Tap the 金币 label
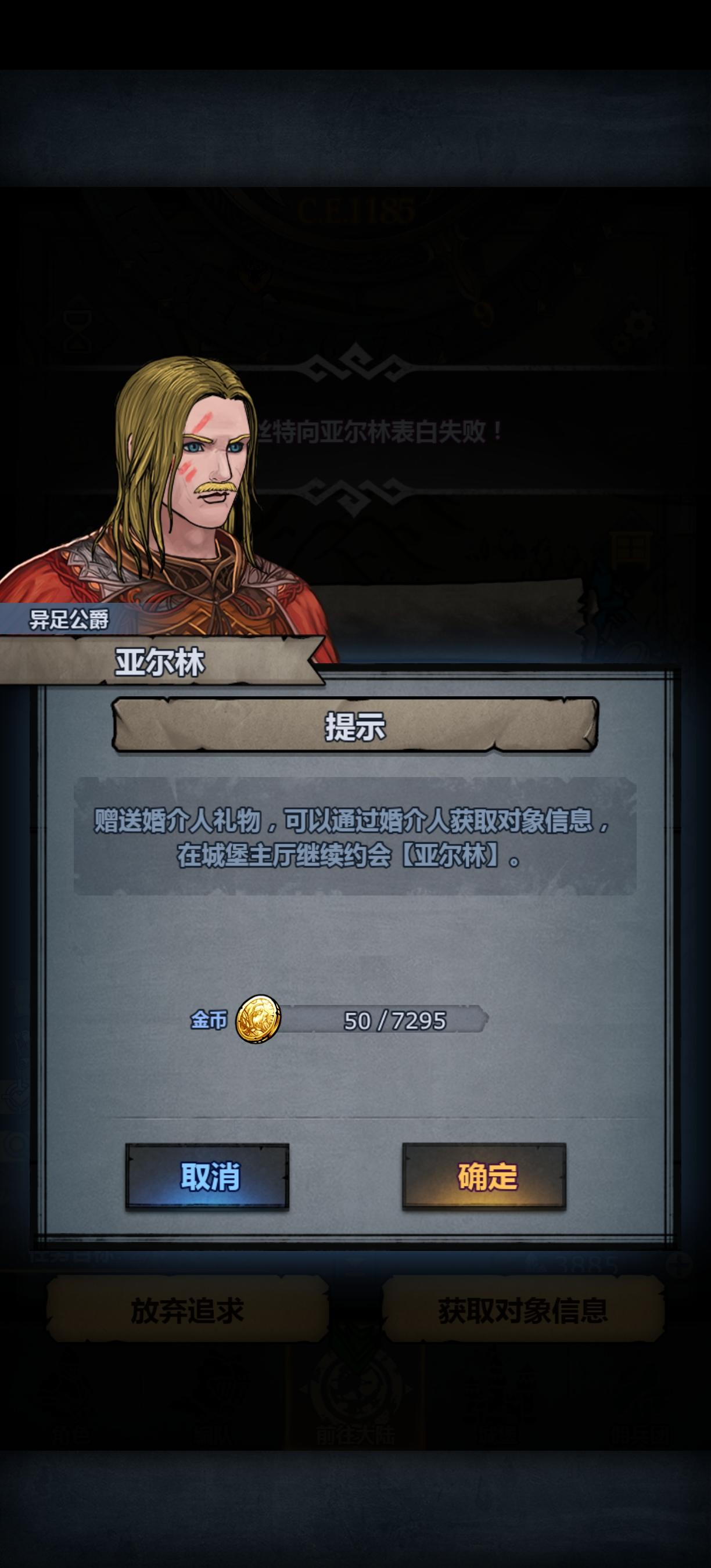 (x=209, y=1020)
